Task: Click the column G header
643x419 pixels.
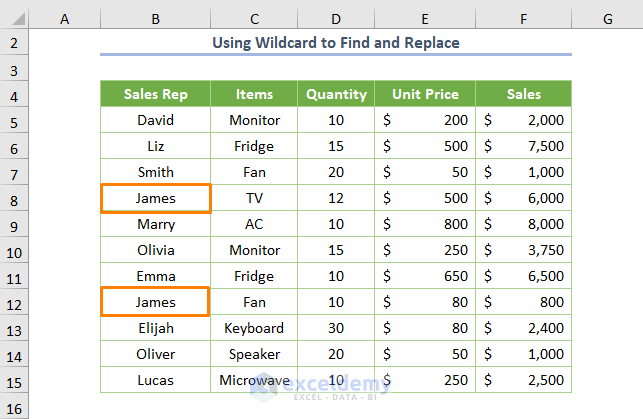Action: 607,18
